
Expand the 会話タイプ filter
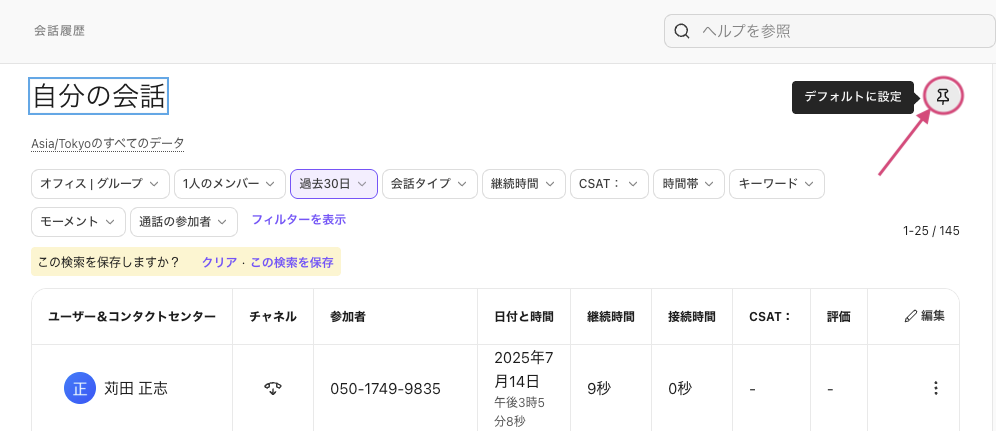[429, 184]
